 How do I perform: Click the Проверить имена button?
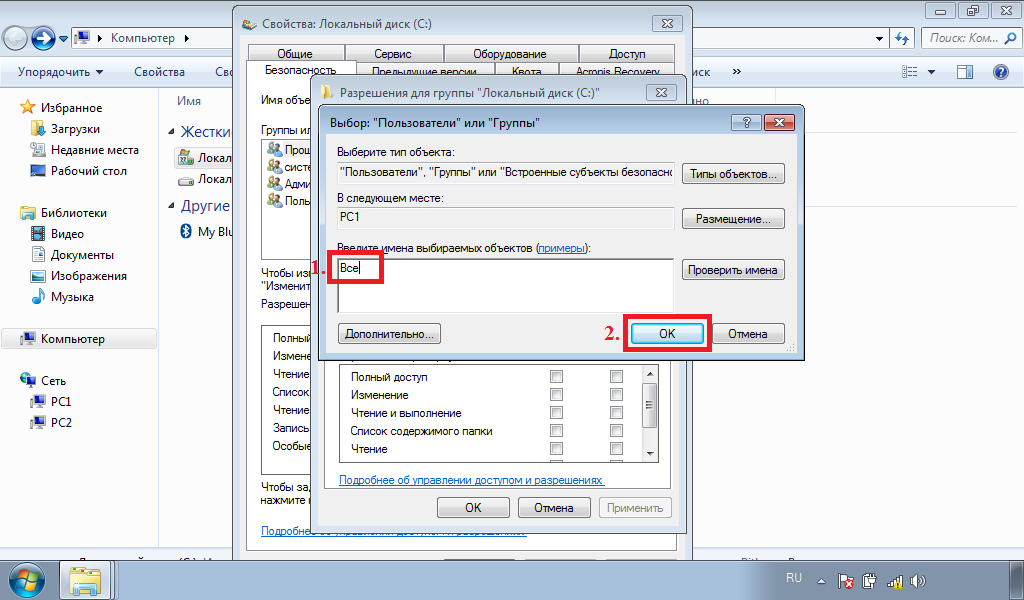coord(733,270)
